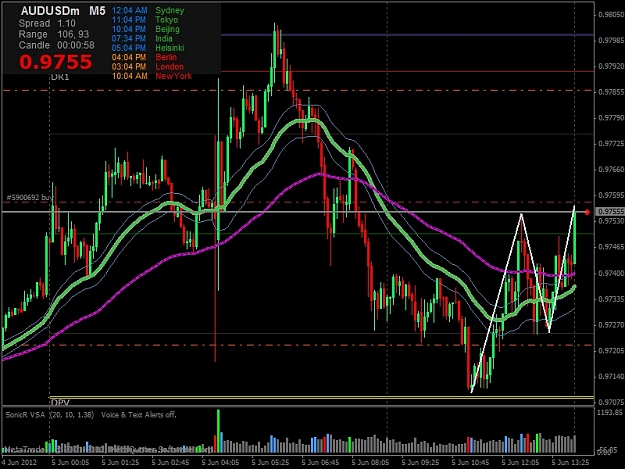625x469 pixels.
Task: Select the 11:04 PM clock time
Action: 129,20
